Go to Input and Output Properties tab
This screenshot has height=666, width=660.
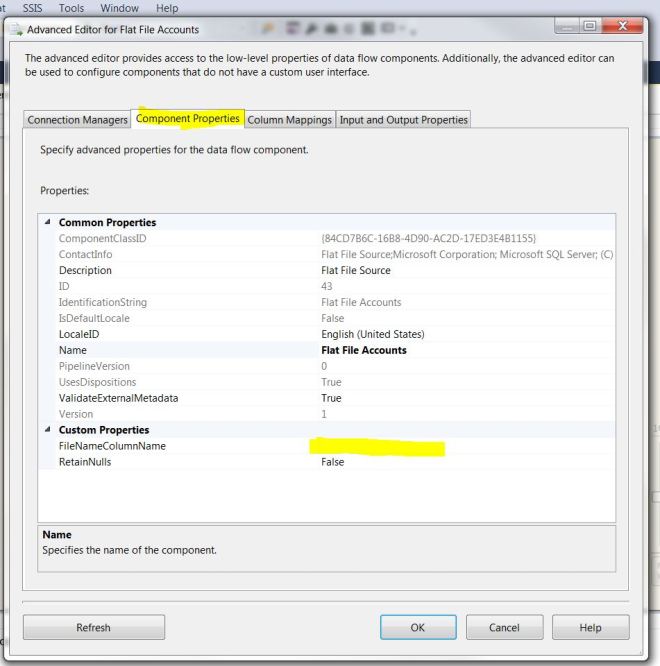(403, 120)
